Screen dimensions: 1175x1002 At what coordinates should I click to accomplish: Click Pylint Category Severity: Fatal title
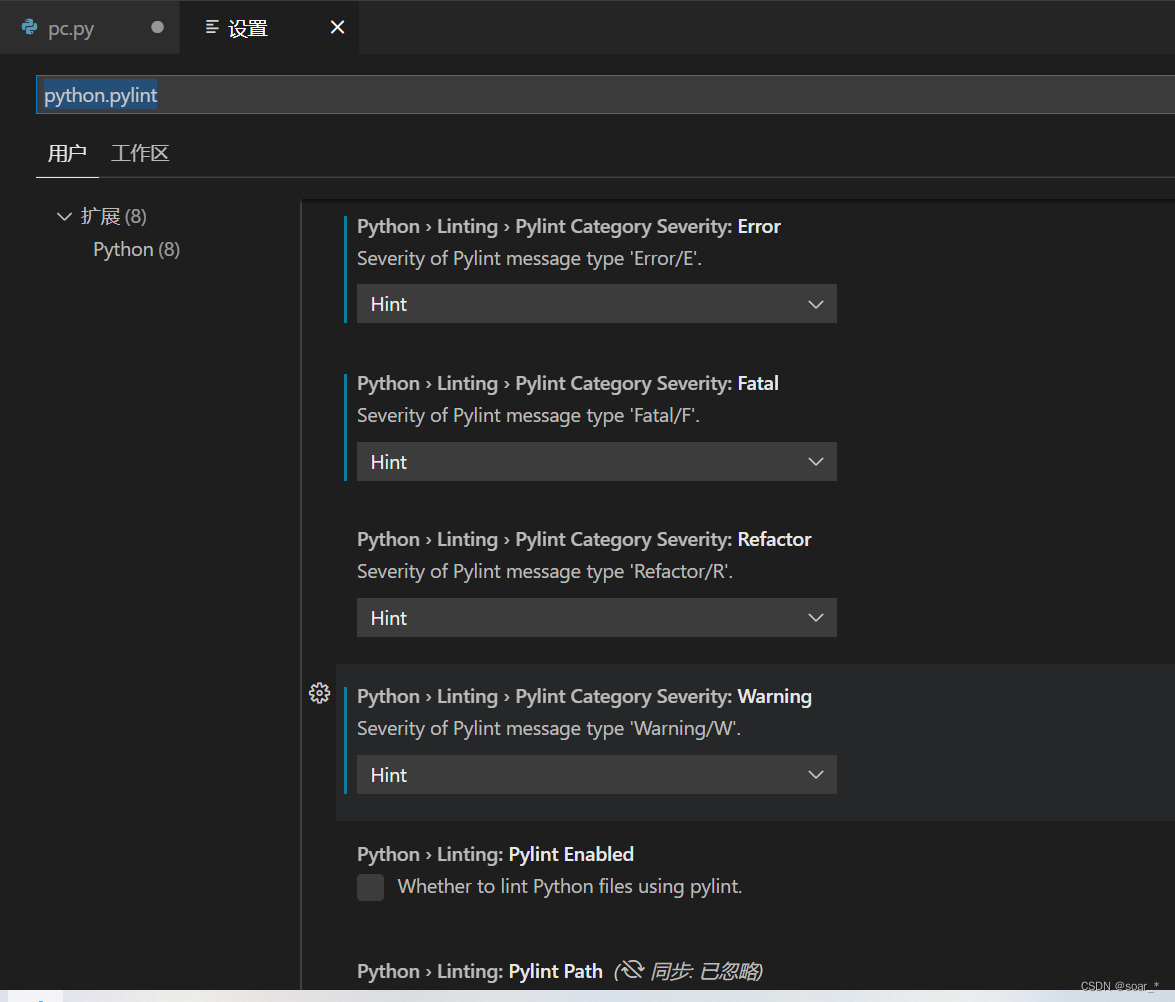(x=567, y=383)
